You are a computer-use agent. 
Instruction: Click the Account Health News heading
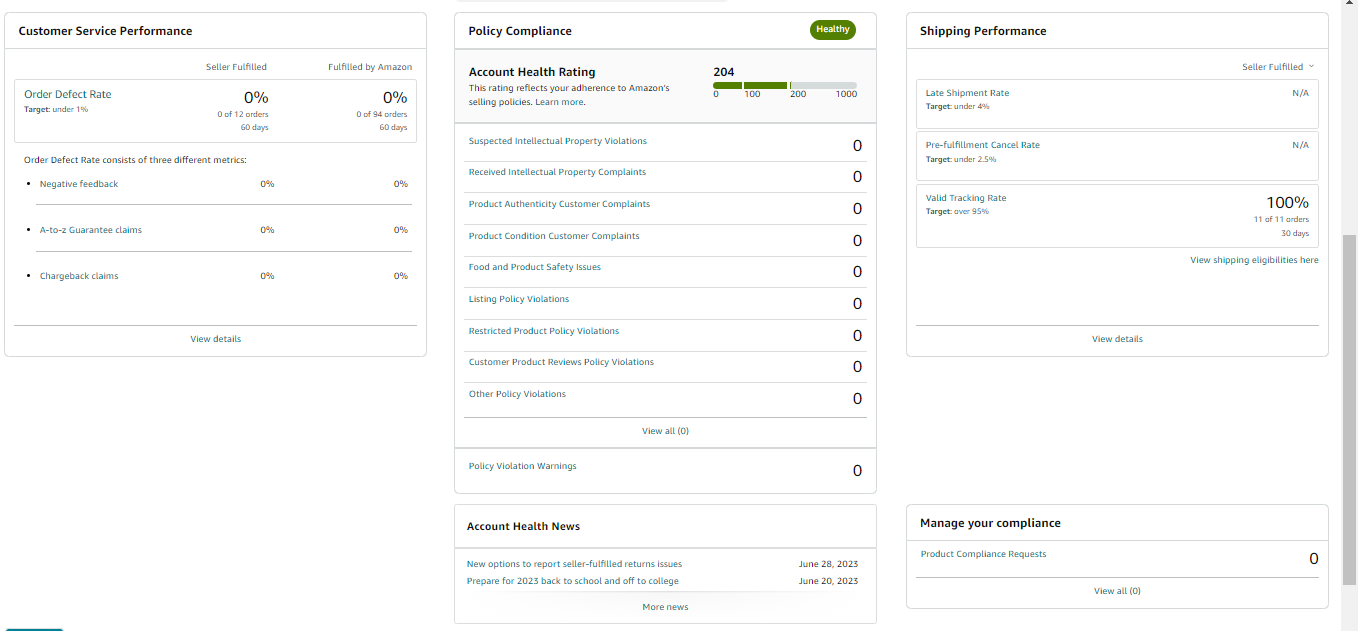pyautogui.click(x=523, y=526)
